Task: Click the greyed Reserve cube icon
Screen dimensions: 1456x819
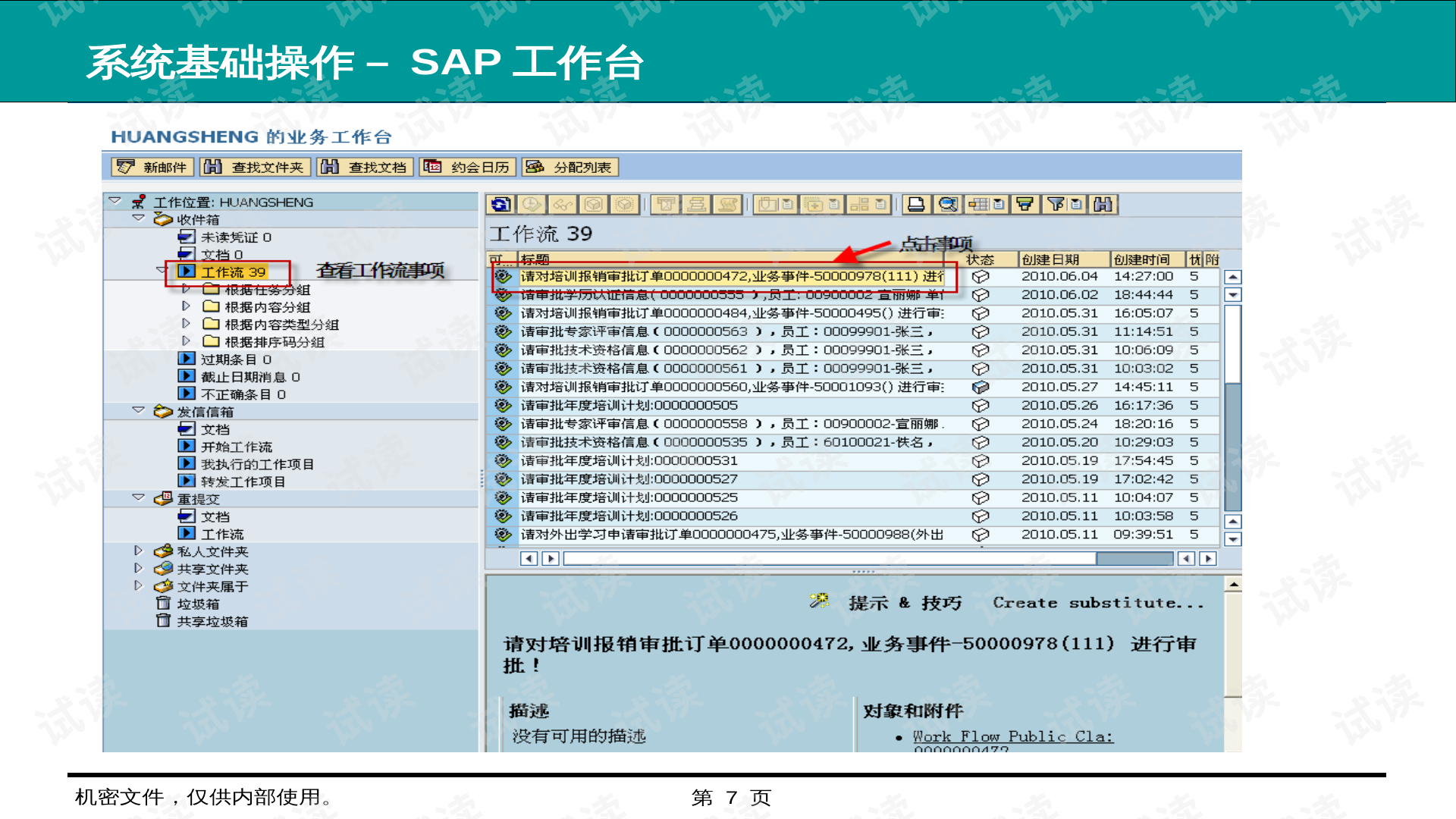Action: click(594, 204)
